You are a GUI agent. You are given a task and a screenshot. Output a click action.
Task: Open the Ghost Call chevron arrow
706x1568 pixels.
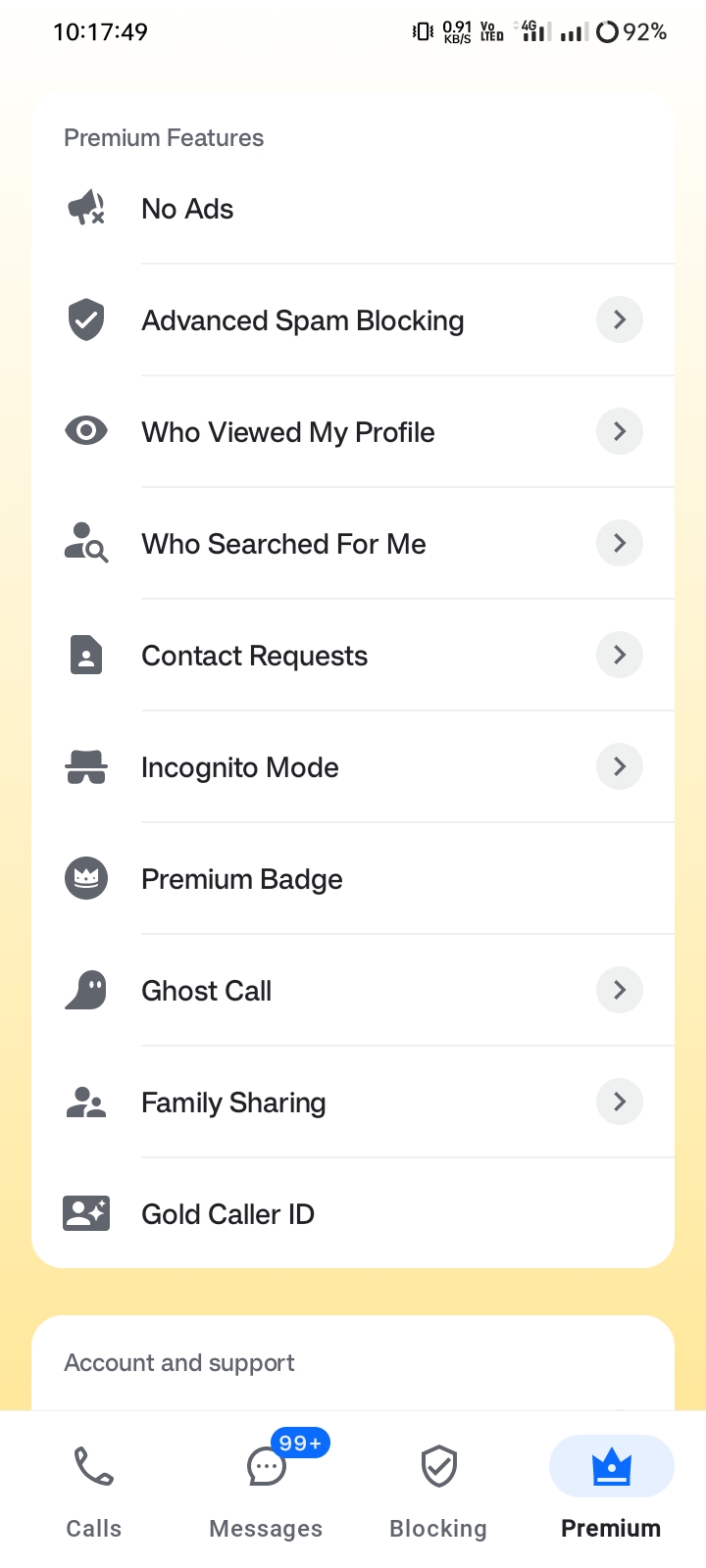620,990
